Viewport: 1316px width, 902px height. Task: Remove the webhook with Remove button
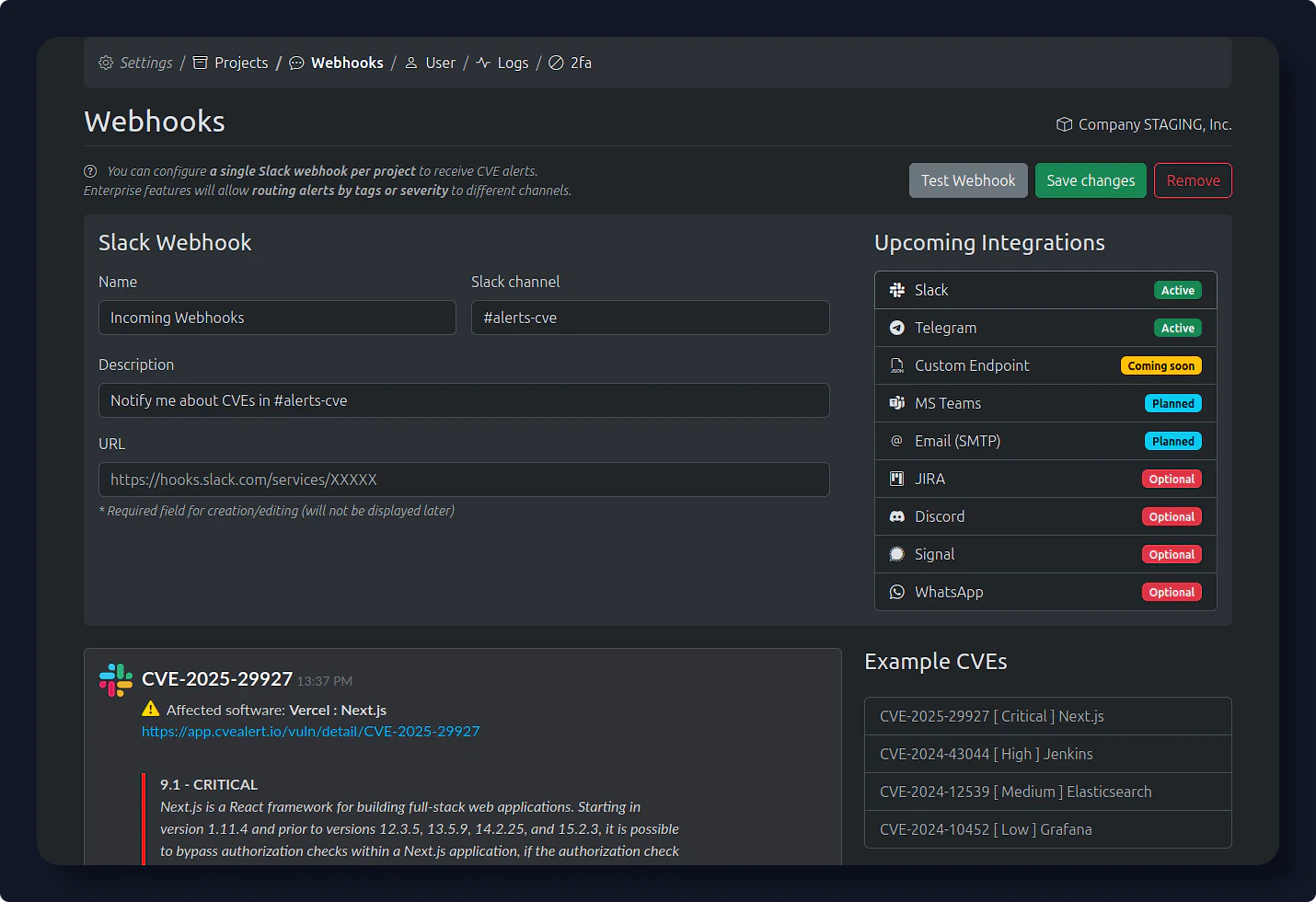click(1193, 180)
